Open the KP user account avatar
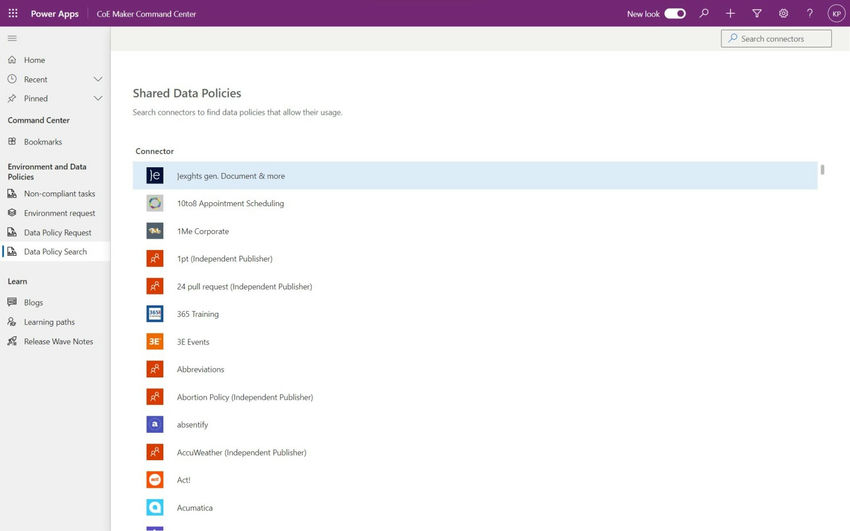 (836, 14)
